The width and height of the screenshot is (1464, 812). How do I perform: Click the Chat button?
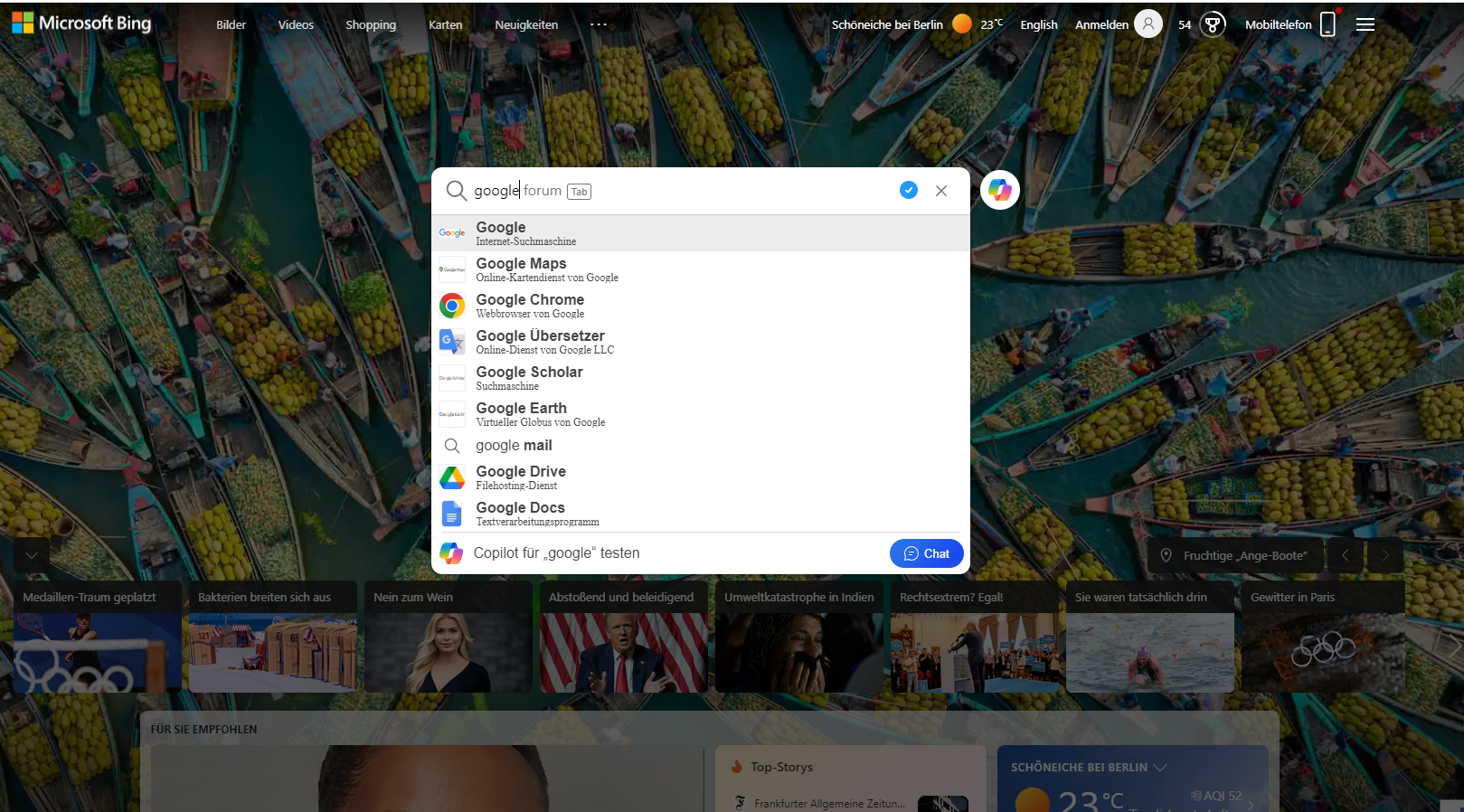[927, 553]
